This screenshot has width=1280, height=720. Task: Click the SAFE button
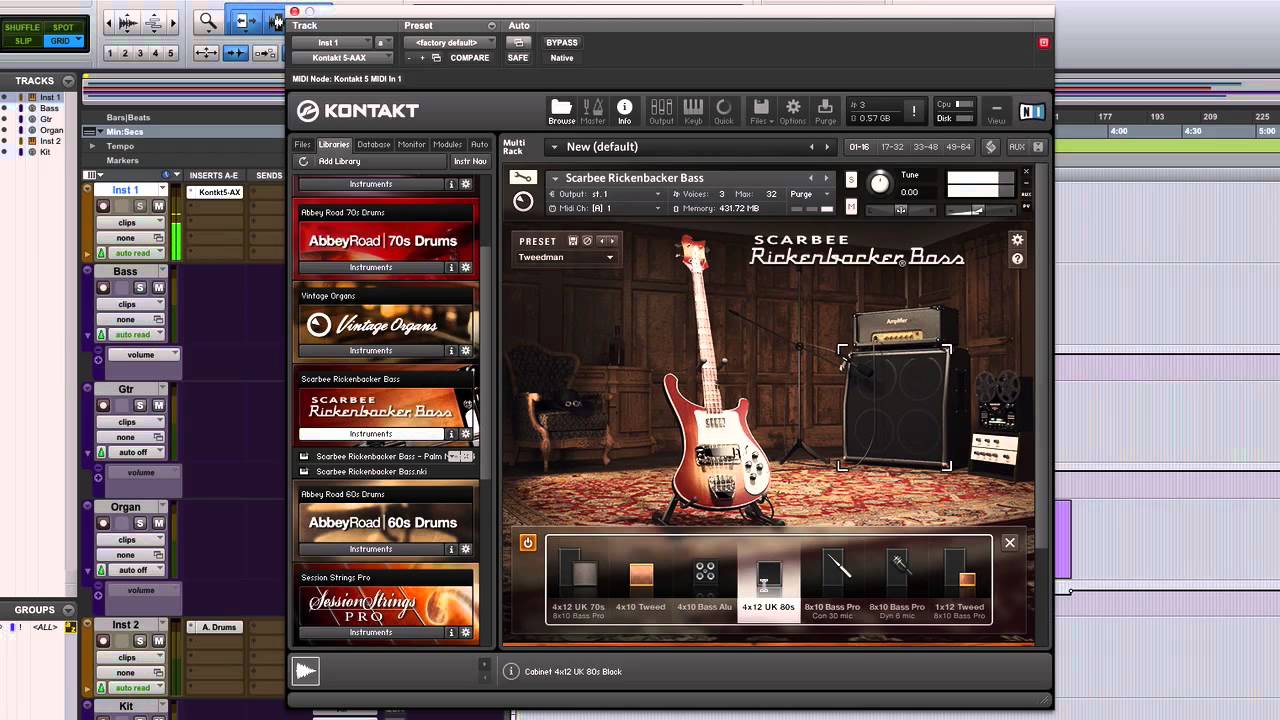pyautogui.click(x=518, y=58)
